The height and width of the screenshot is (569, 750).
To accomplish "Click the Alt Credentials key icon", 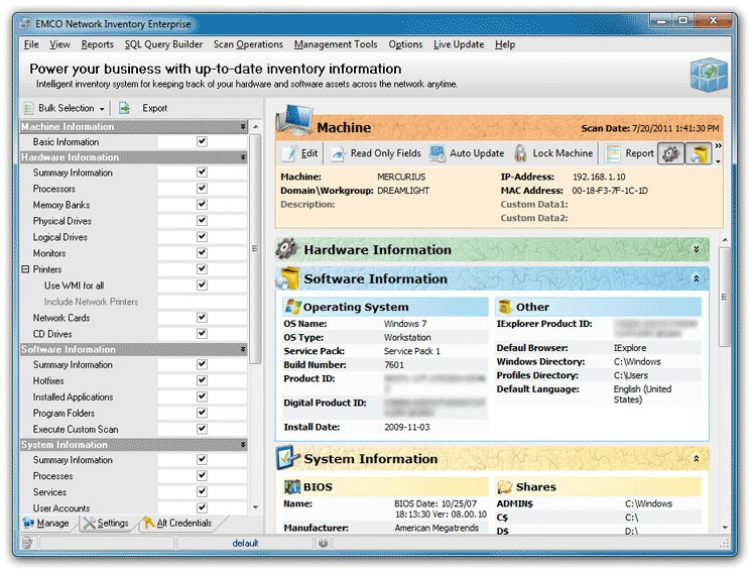I will [x=149, y=523].
